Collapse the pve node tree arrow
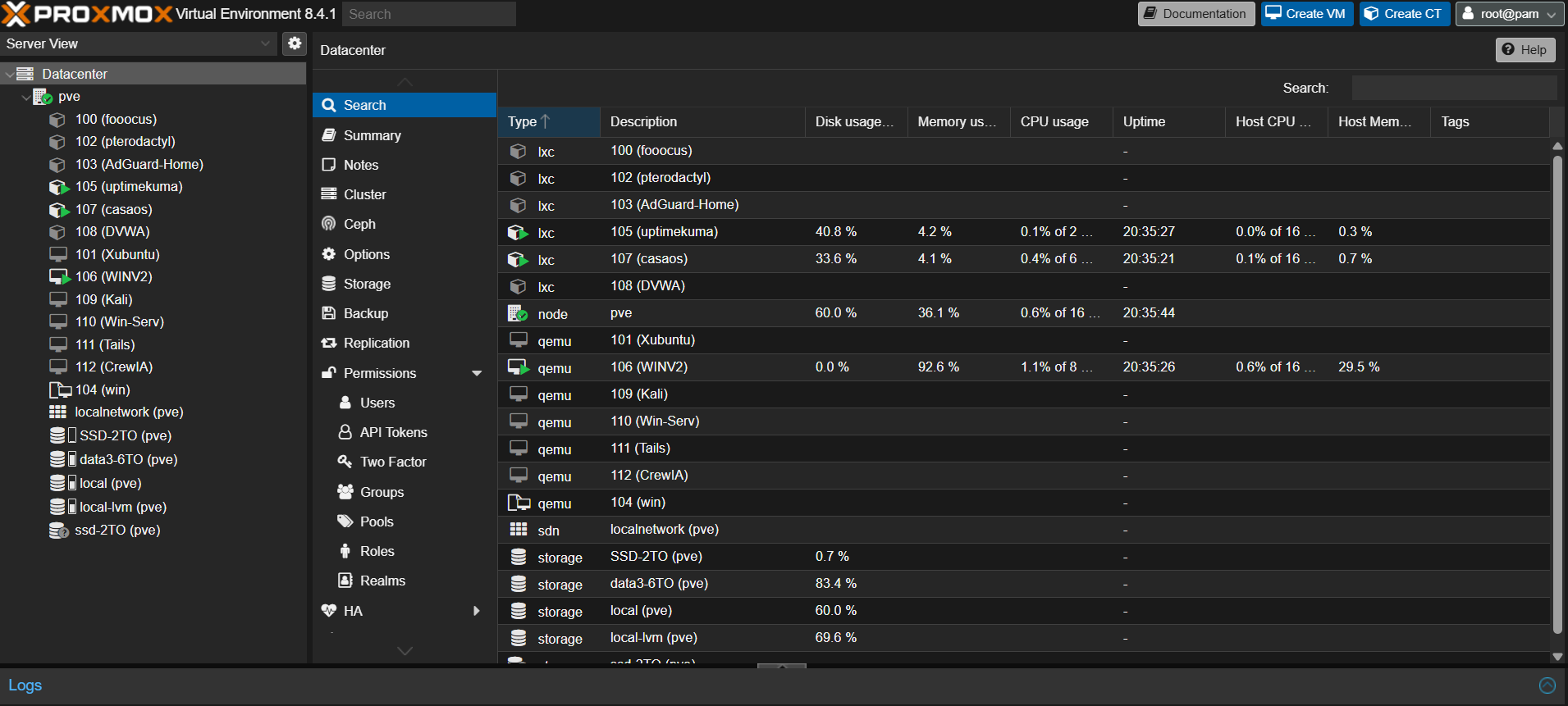Screen dimensions: 1568x706 click(25, 97)
